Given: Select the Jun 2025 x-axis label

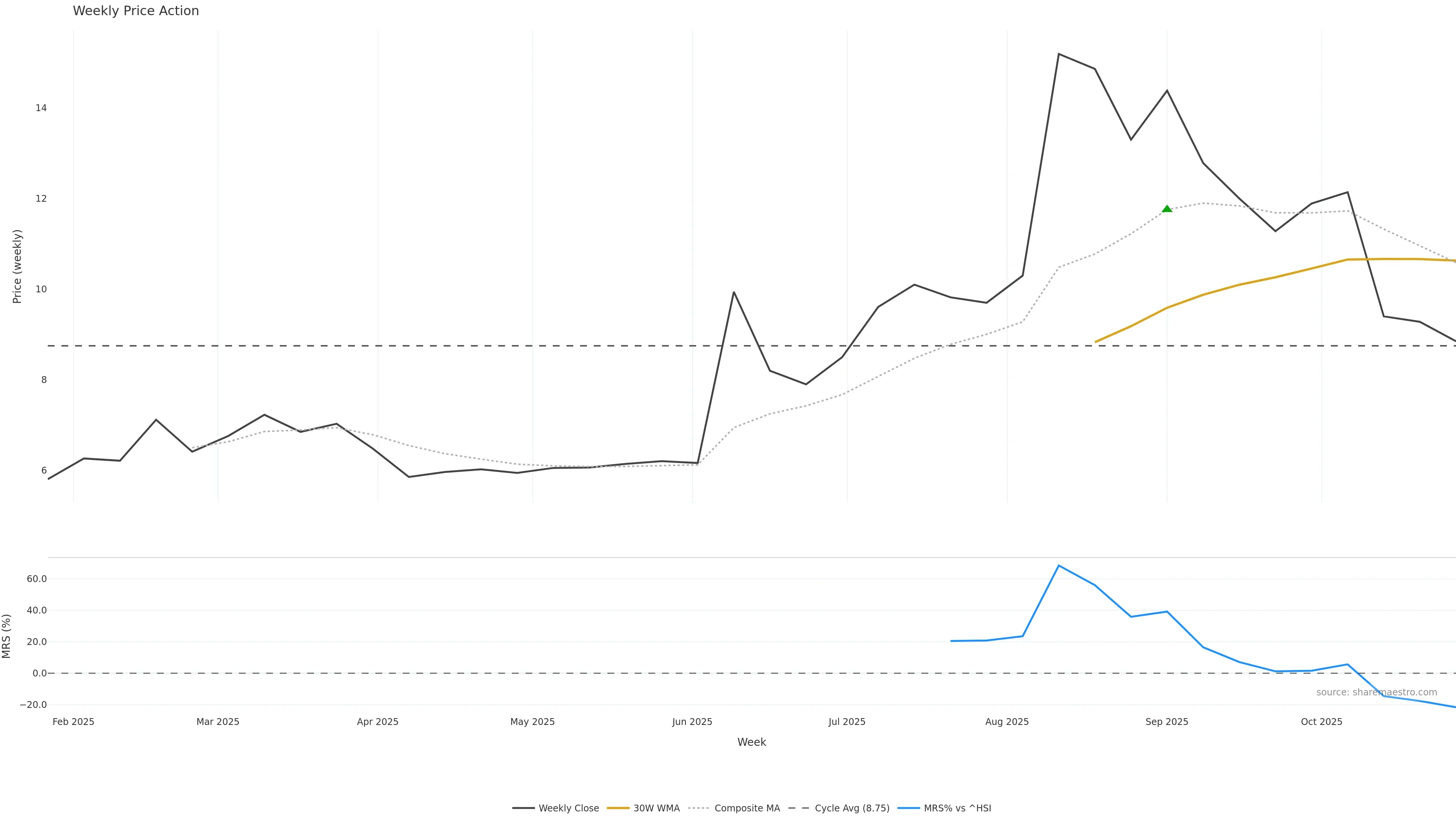Looking at the screenshot, I should (x=692, y=722).
